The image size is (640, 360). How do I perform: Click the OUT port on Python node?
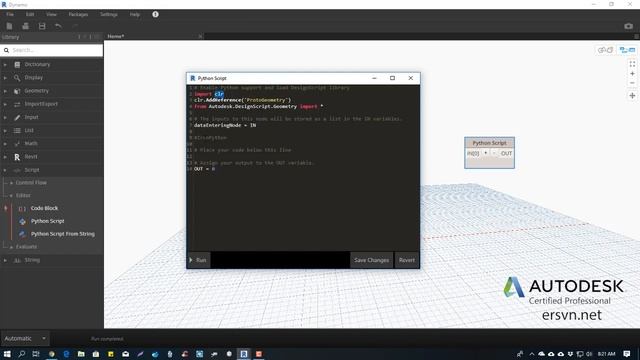(506, 153)
